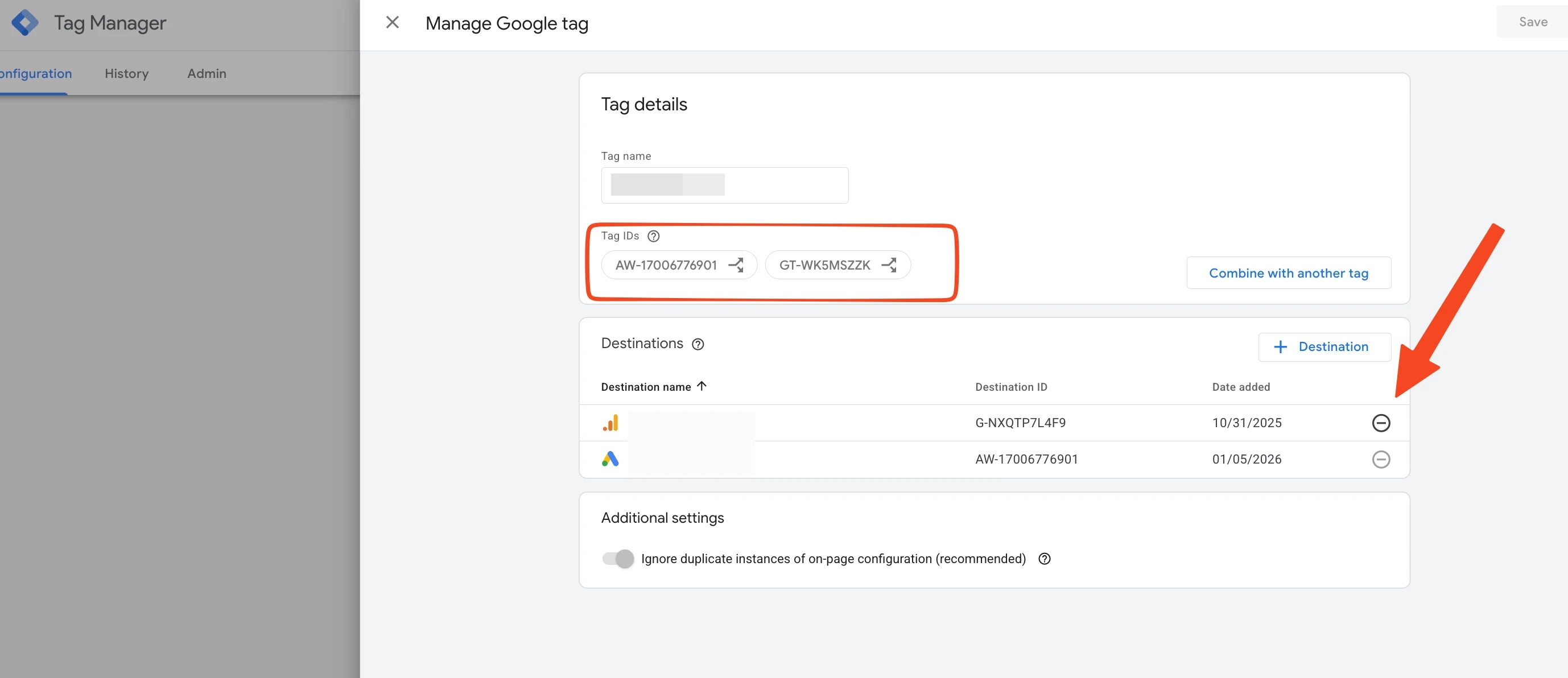Open the Destinations help icon
Viewport: 1568px width, 678px height.
[x=698, y=345]
